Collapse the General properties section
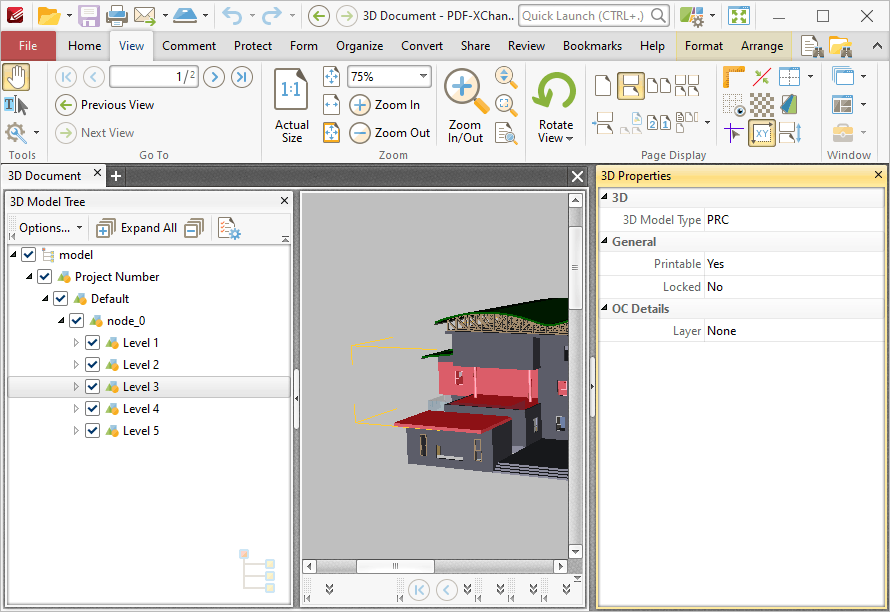 pos(604,241)
